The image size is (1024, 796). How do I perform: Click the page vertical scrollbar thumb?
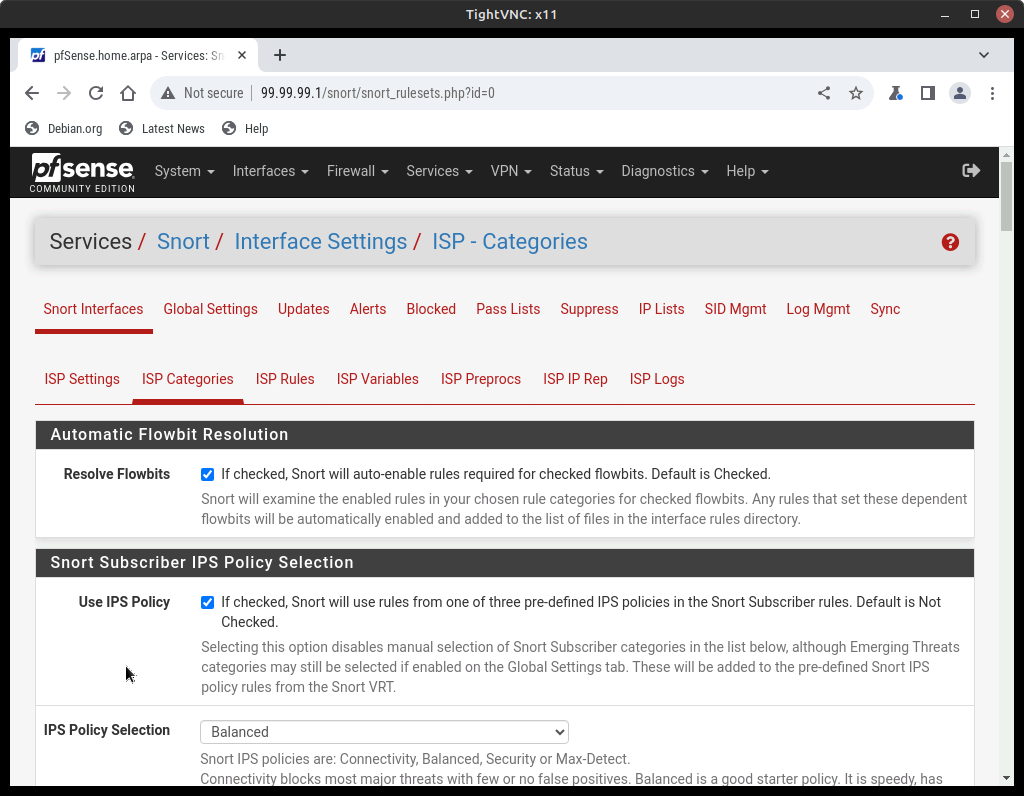pyautogui.click(x=1006, y=195)
